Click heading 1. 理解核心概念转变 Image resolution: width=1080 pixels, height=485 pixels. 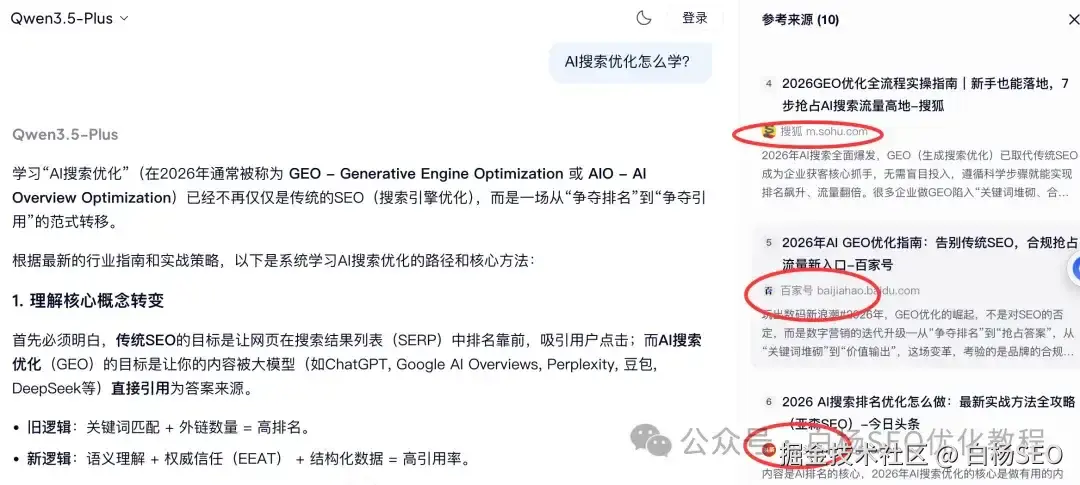(x=88, y=300)
